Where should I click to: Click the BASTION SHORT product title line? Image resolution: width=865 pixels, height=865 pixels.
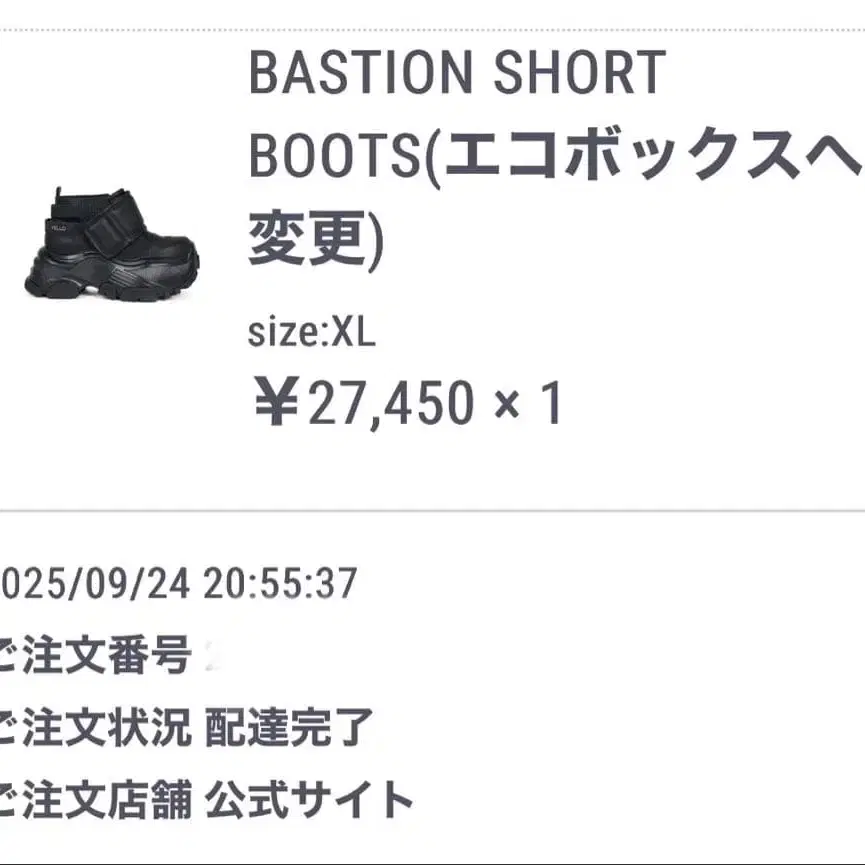[x=457, y=73]
